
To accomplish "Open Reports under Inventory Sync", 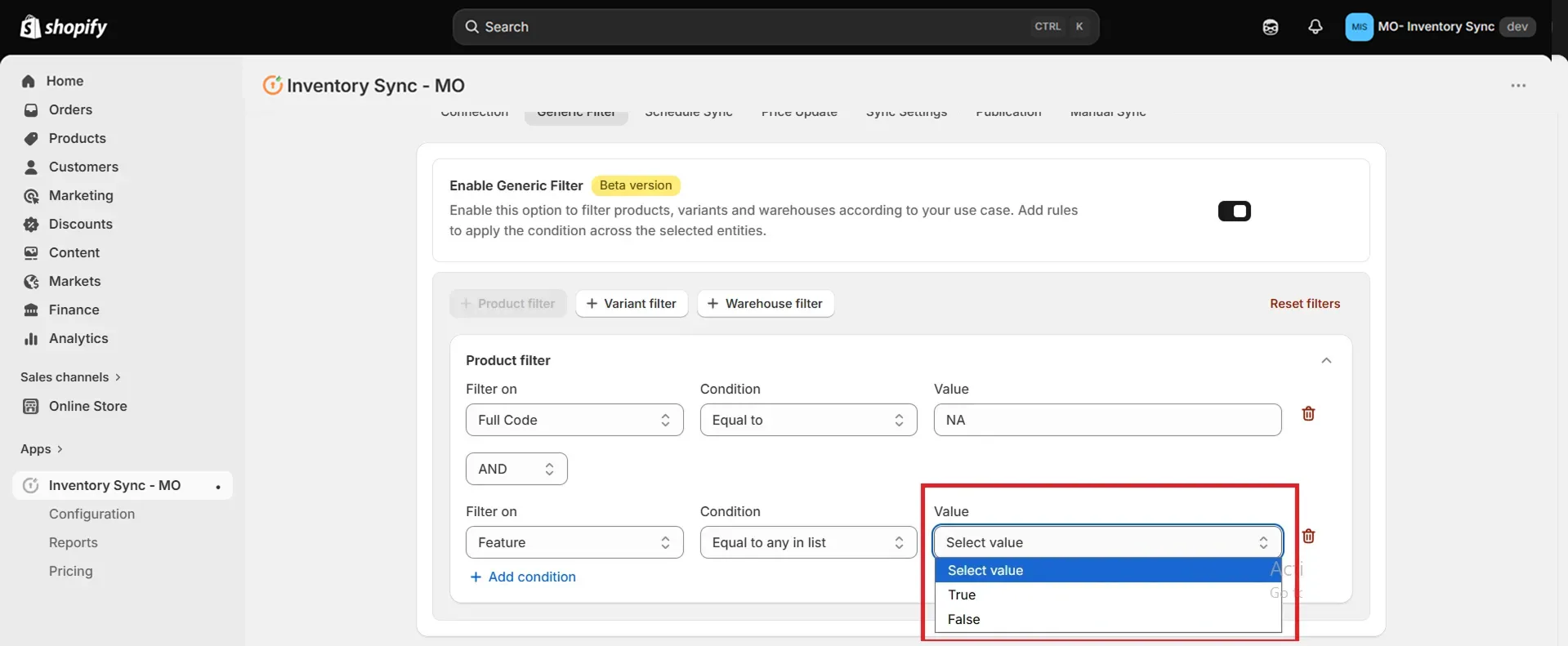I will [73, 542].
